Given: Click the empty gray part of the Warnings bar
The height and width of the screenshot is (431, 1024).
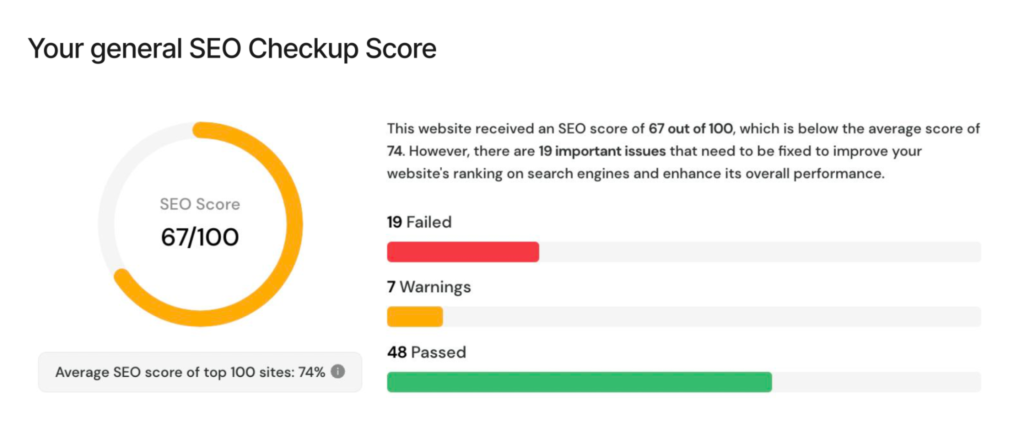Looking at the screenshot, I should pos(712,317).
